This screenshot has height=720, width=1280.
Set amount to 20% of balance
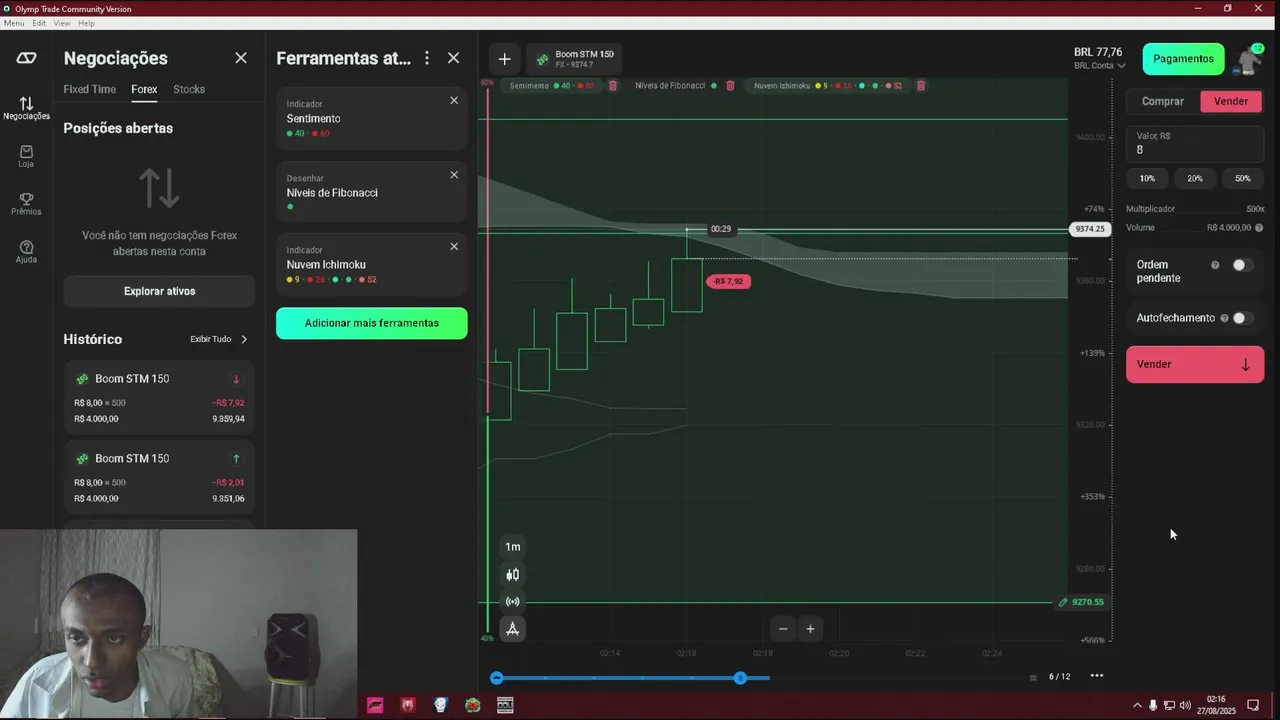coord(1195,178)
